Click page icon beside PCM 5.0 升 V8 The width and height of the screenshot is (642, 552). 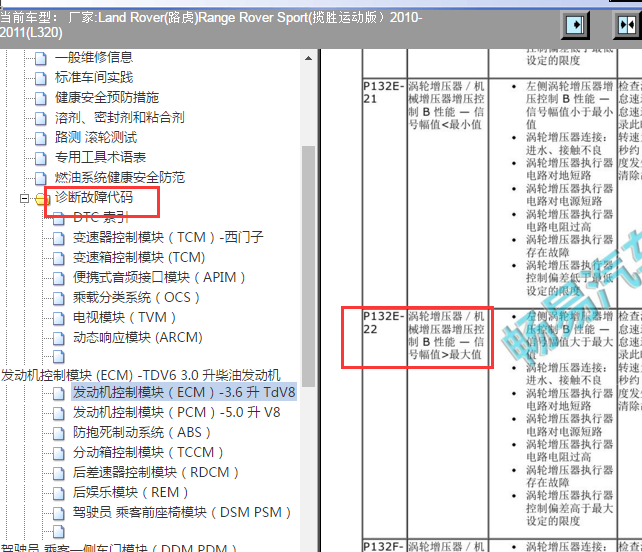pyautogui.click(x=59, y=414)
